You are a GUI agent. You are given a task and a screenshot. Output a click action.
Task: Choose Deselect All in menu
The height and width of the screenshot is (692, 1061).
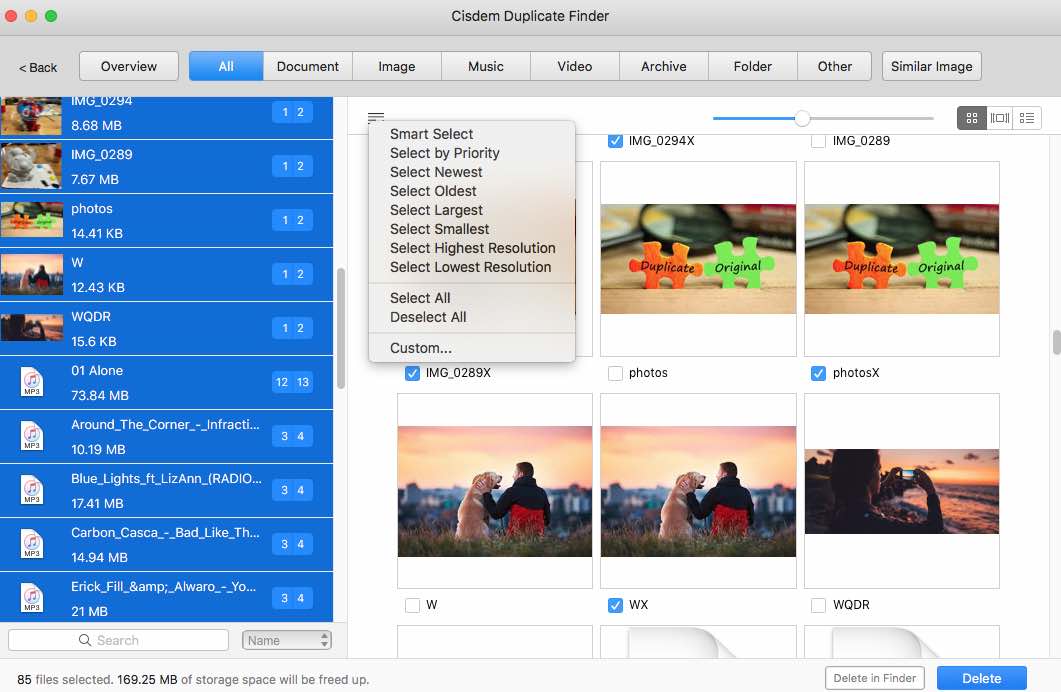472,317
